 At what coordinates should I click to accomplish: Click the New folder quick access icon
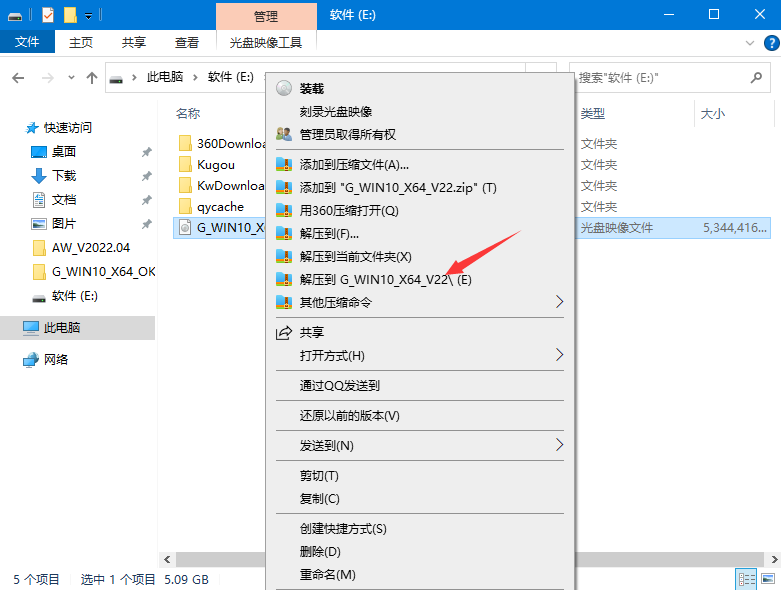pyautogui.click(x=70, y=15)
